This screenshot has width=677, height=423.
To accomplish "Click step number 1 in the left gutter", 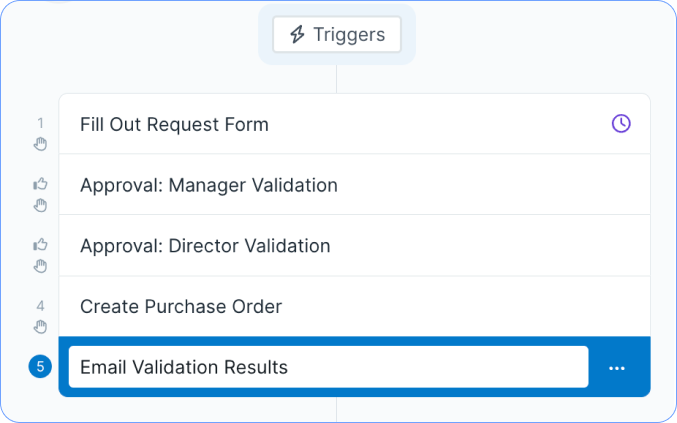I will [x=40, y=124].
